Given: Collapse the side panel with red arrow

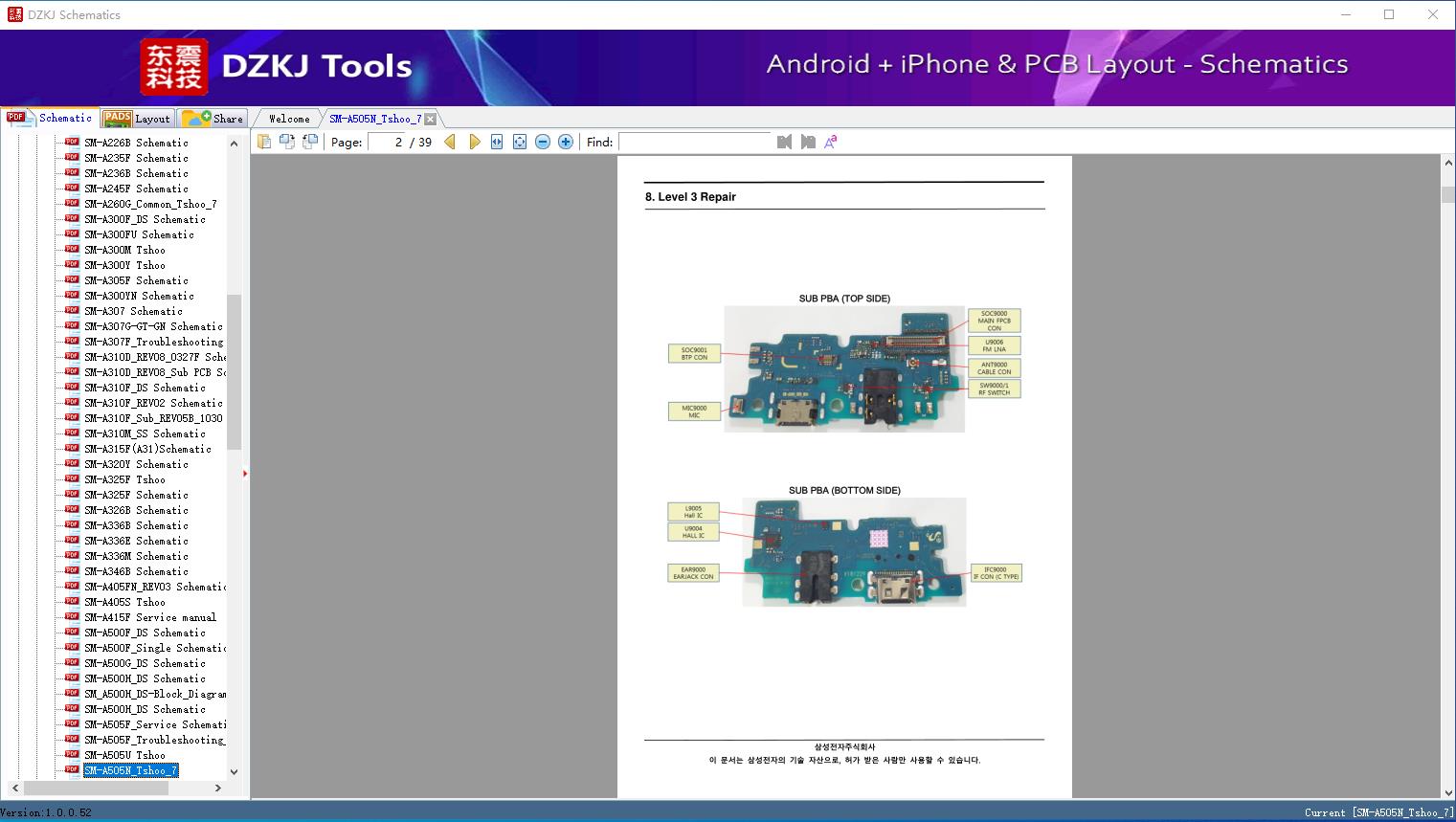Looking at the screenshot, I should 245,473.
